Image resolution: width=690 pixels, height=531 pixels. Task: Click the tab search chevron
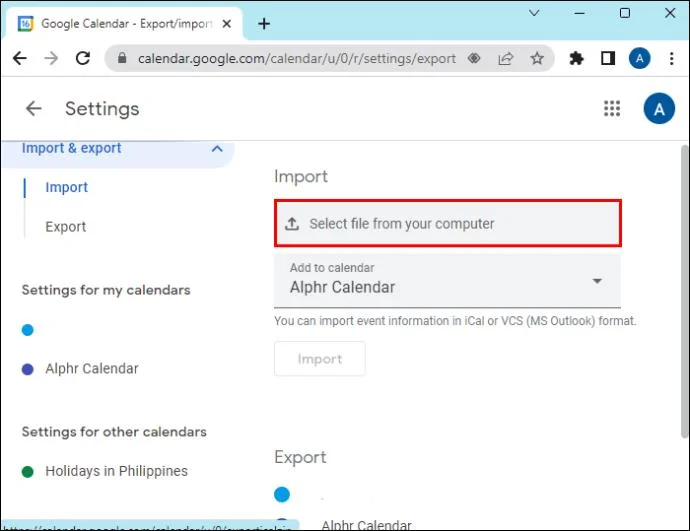point(534,13)
